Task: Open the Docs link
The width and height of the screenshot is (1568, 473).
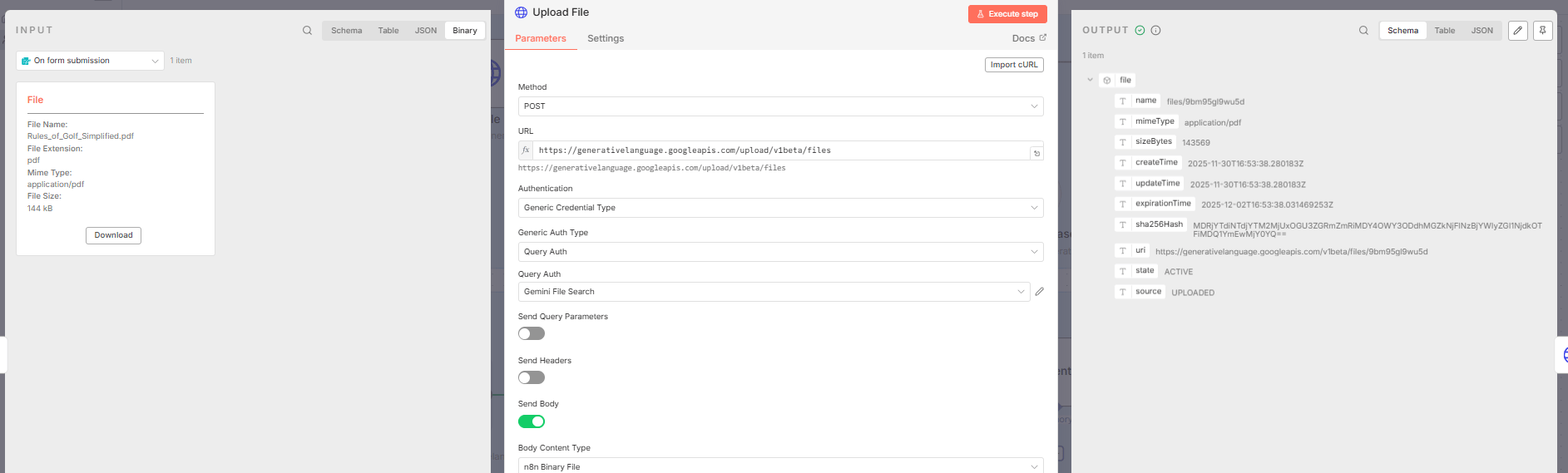Action: (1029, 38)
